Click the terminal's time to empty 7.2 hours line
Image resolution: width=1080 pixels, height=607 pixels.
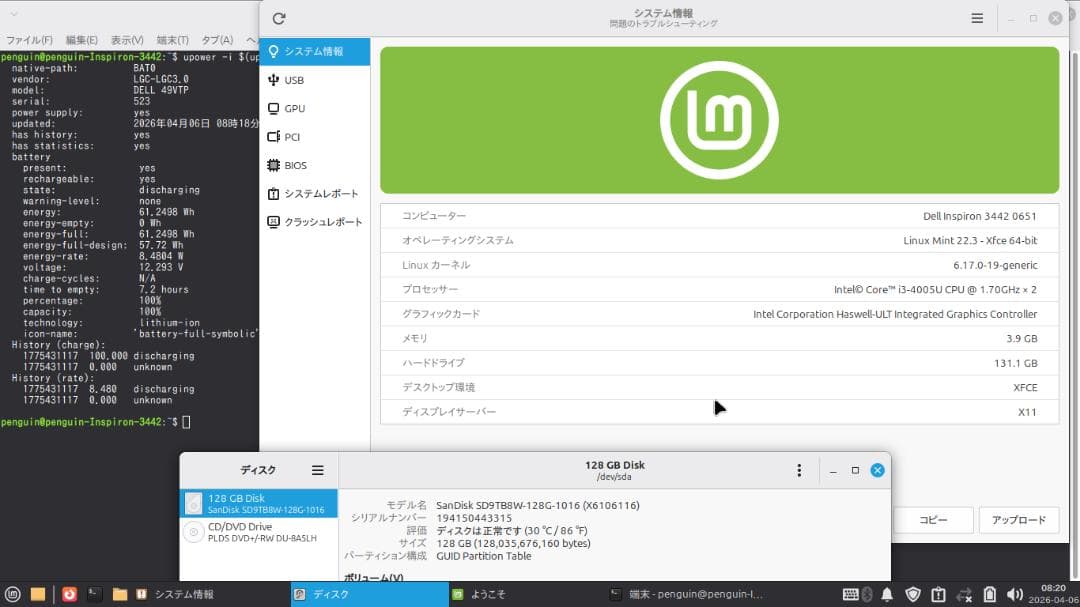105,289
